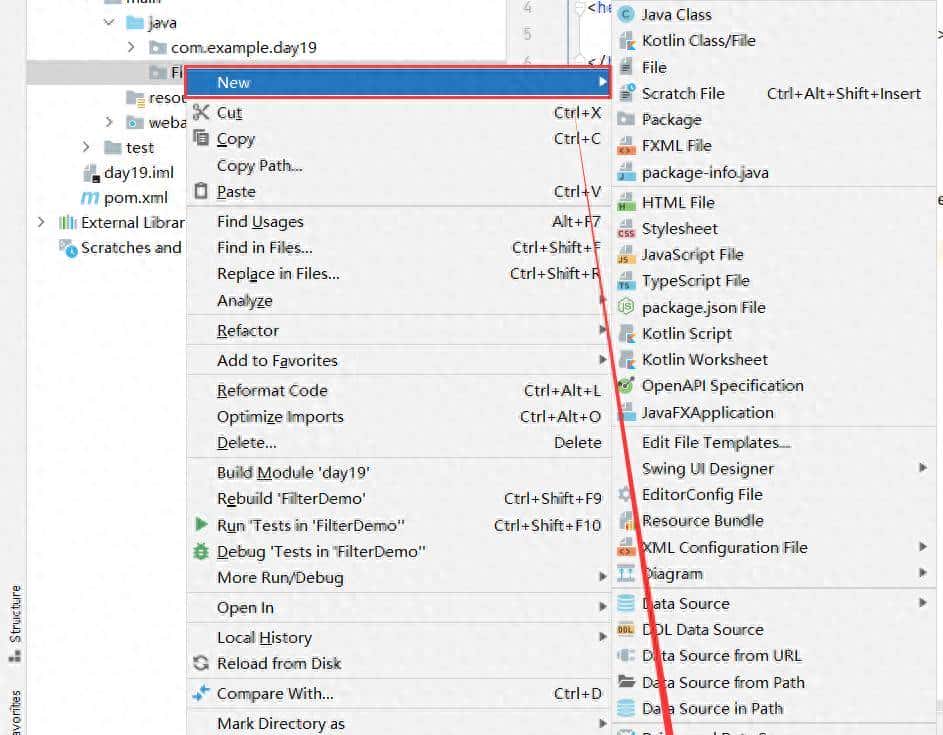Click the JavaFXApplication icon
Image resolution: width=943 pixels, height=735 pixels.
(627, 413)
